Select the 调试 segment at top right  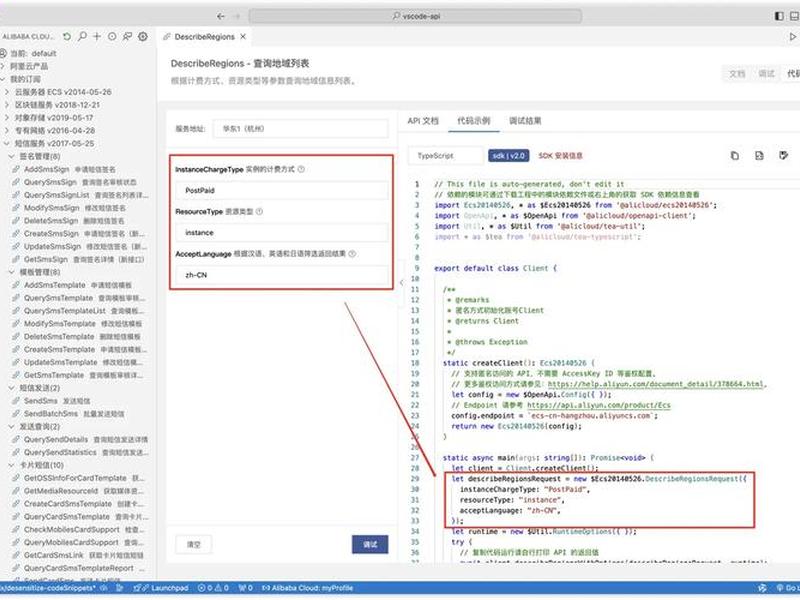point(766,73)
